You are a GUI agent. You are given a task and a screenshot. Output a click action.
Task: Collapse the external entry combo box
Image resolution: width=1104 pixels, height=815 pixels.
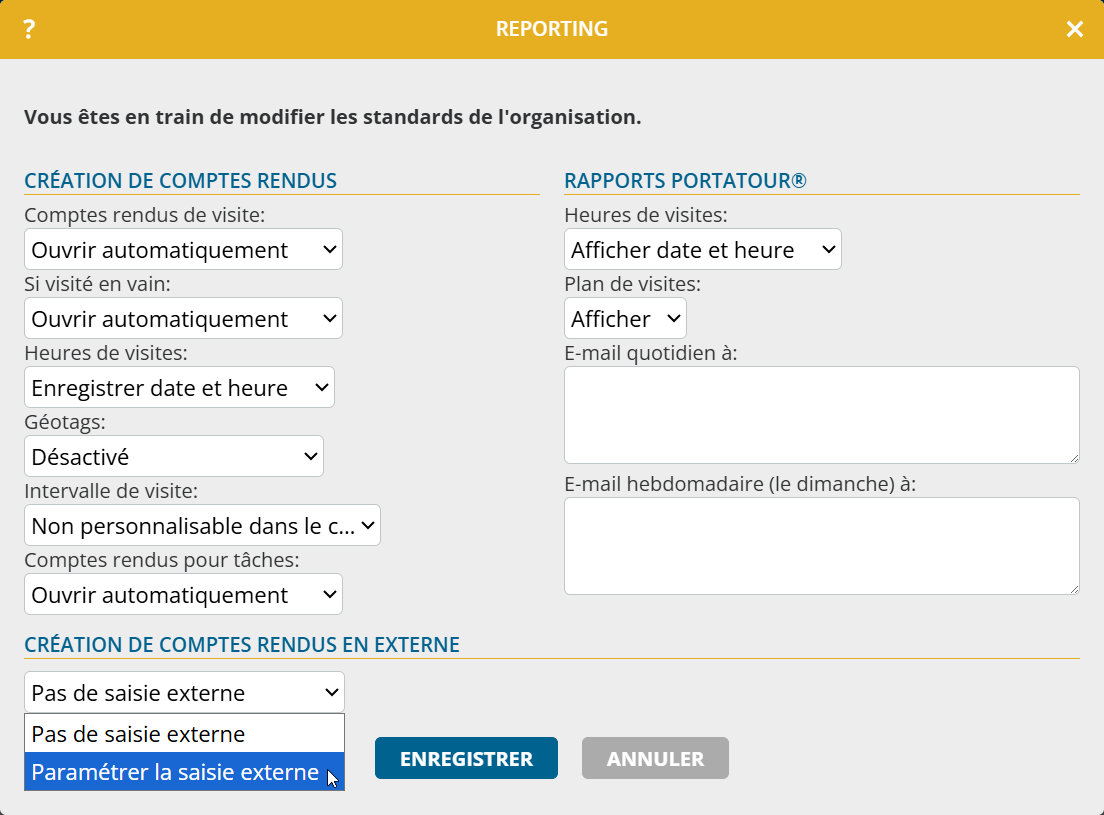184,693
